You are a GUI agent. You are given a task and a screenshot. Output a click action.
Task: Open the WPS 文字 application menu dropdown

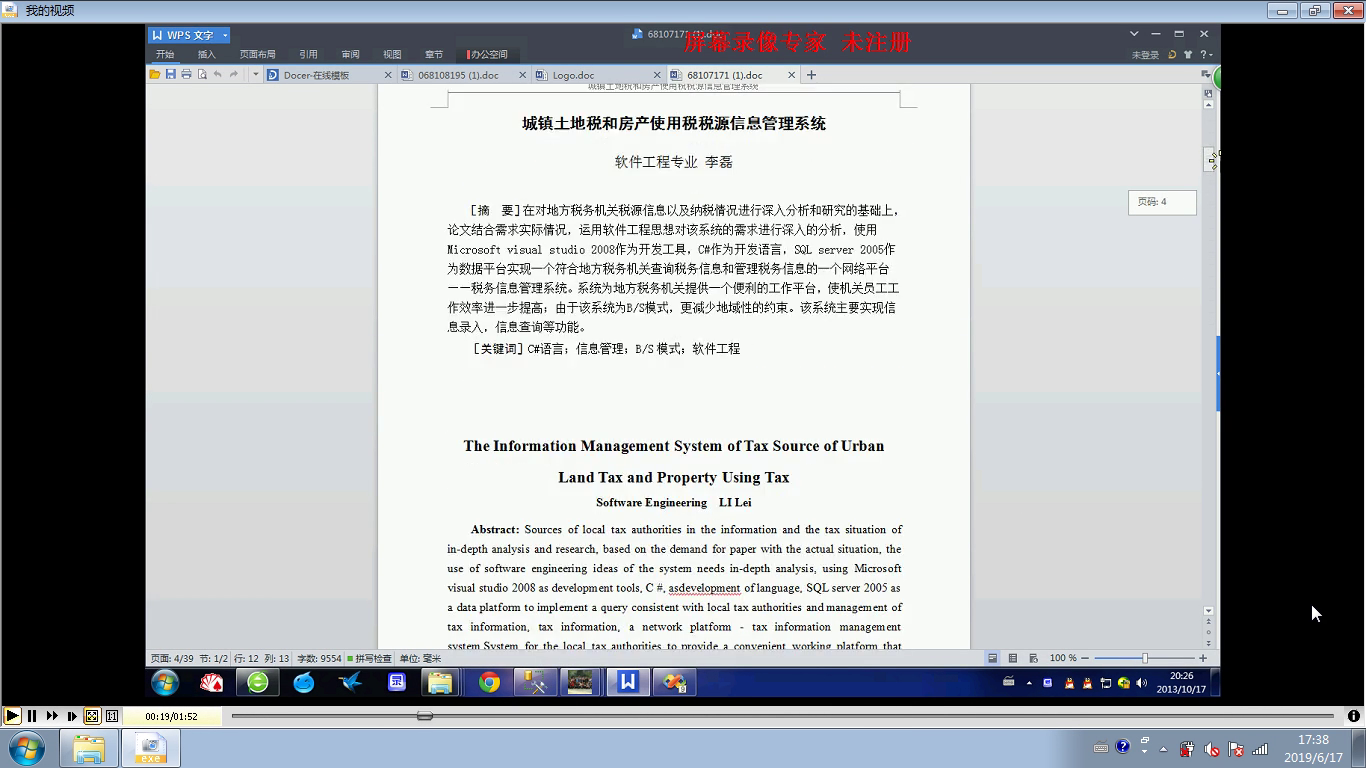225,35
